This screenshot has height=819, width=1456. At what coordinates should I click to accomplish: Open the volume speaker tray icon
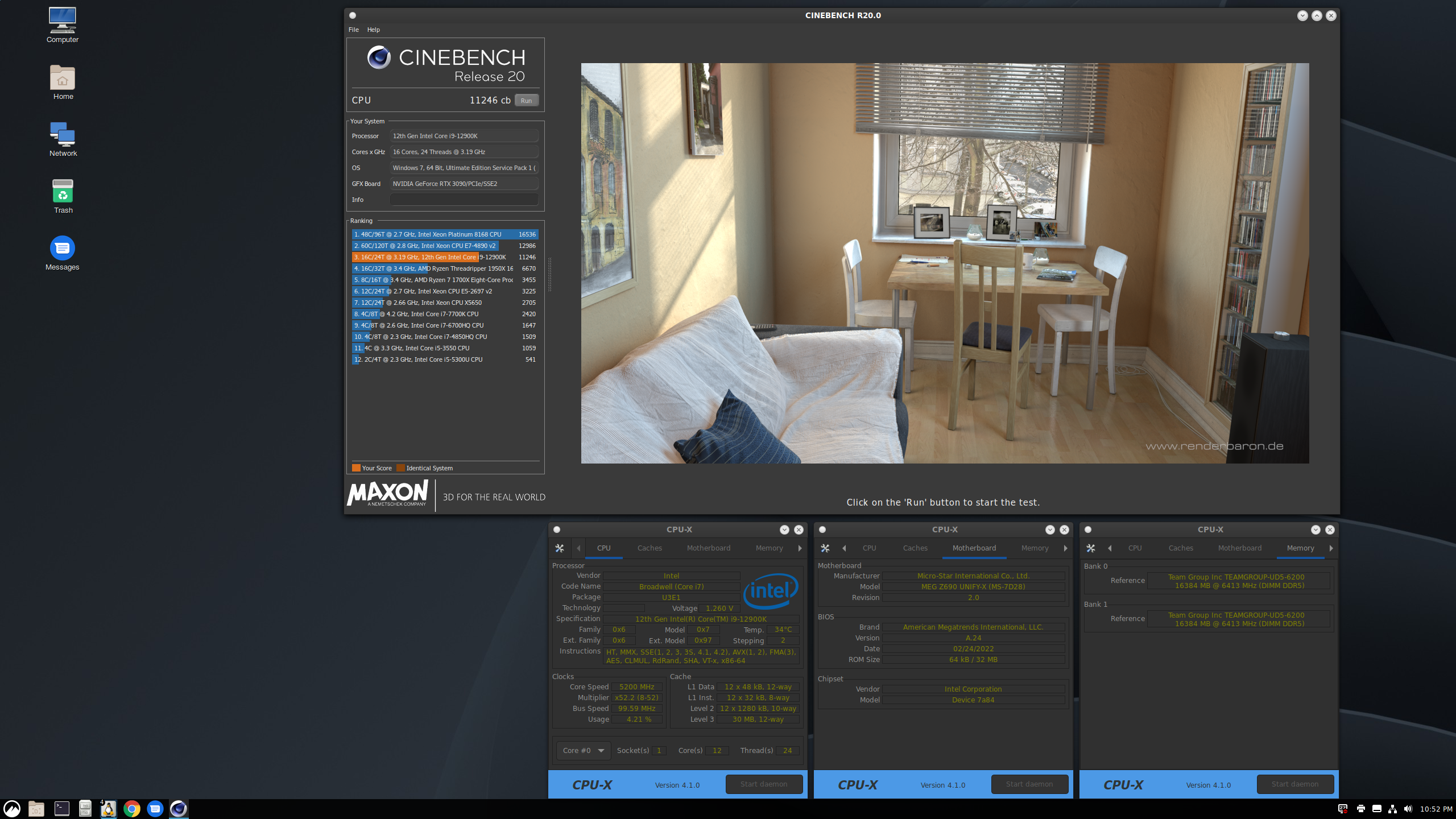(1408, 809)
